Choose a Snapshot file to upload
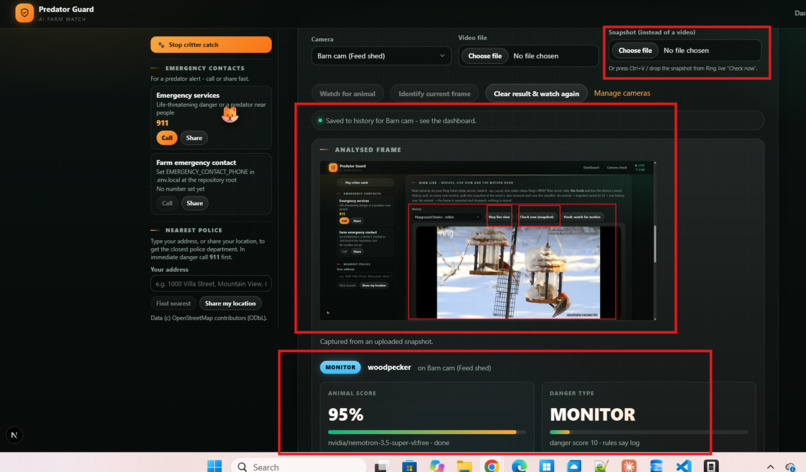The height and width of the screenshot is (472, 806). (x=635, y=50)
